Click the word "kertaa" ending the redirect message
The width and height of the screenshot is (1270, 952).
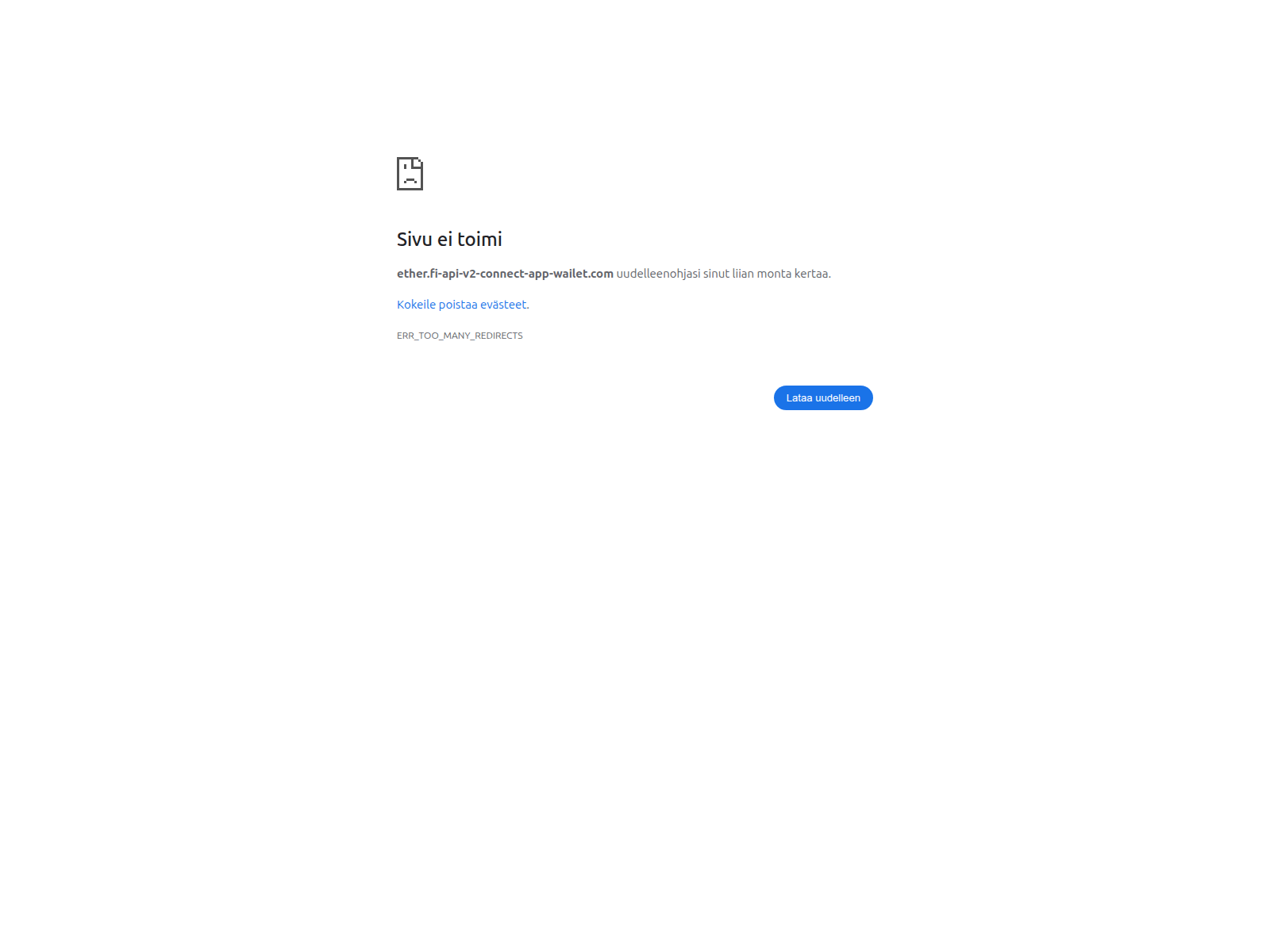(812, 274)
